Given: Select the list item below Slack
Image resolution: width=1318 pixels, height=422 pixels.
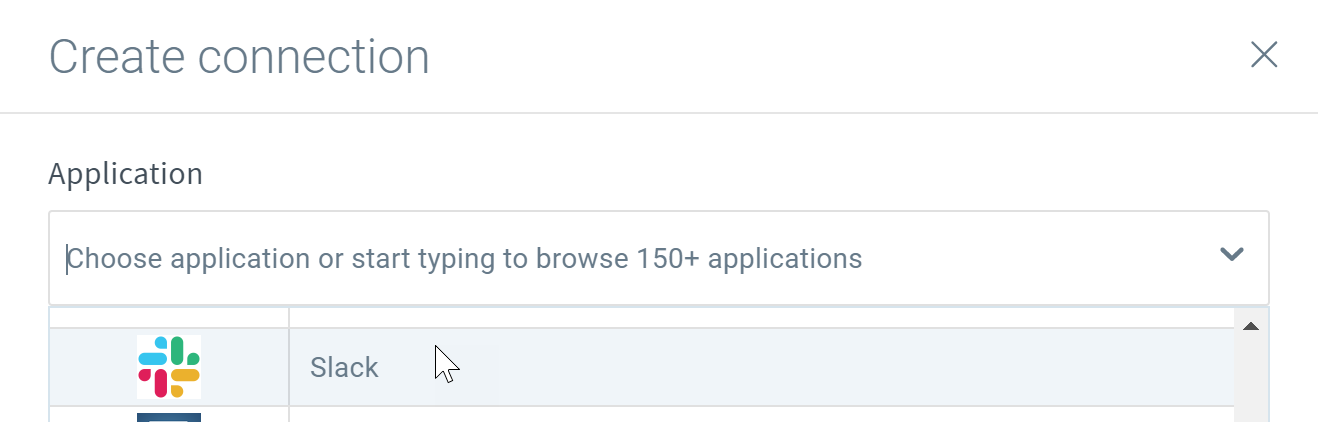Looking at the screenshot, I should 641,415.
